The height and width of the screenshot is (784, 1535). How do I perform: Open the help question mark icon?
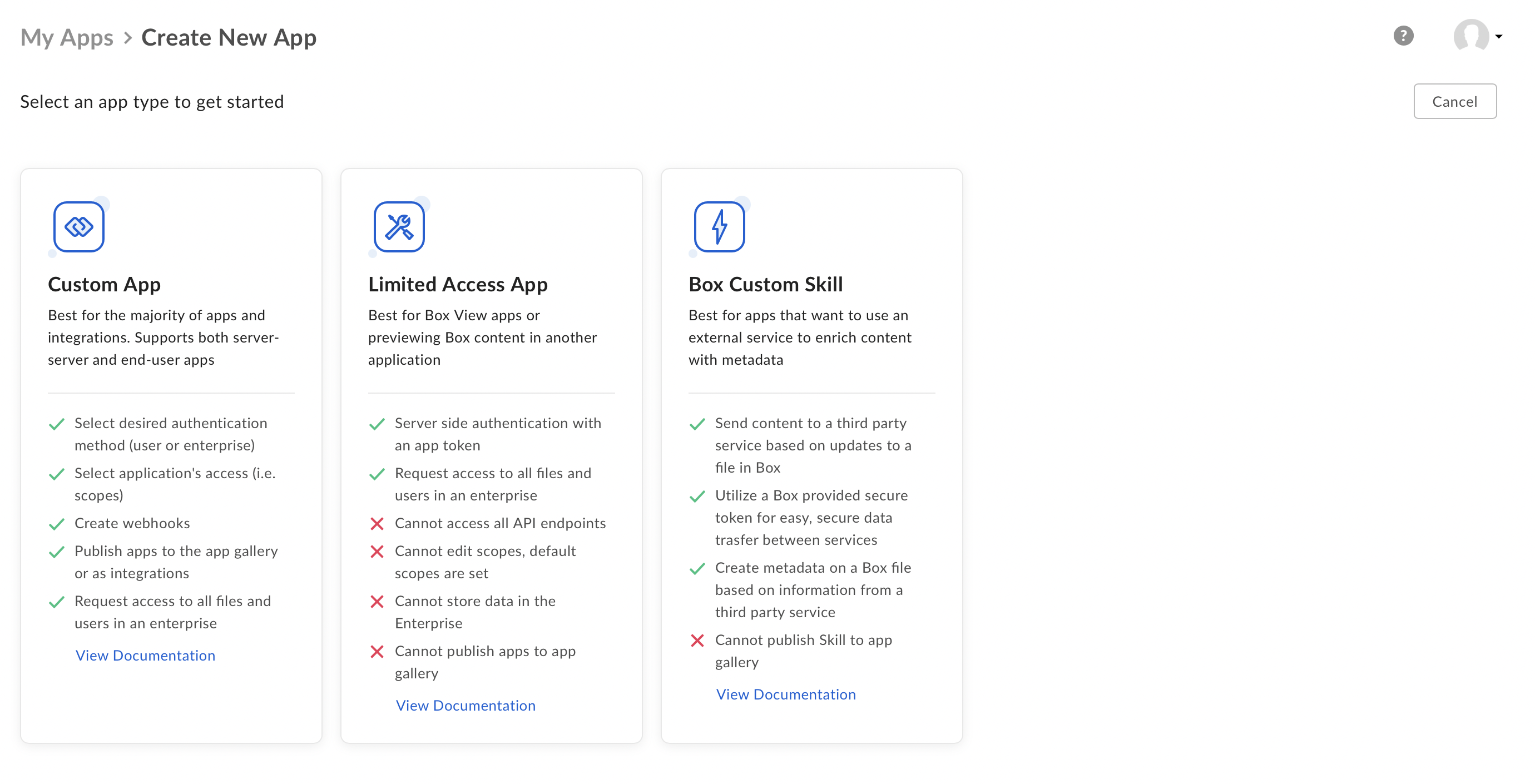1403,36
